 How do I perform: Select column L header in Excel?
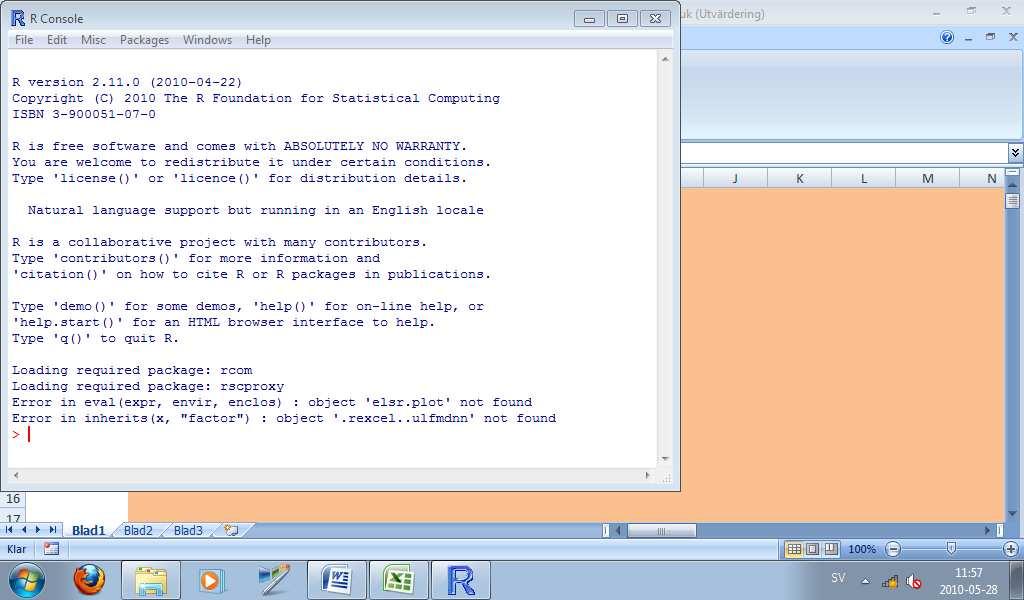[x=863, y=178]
